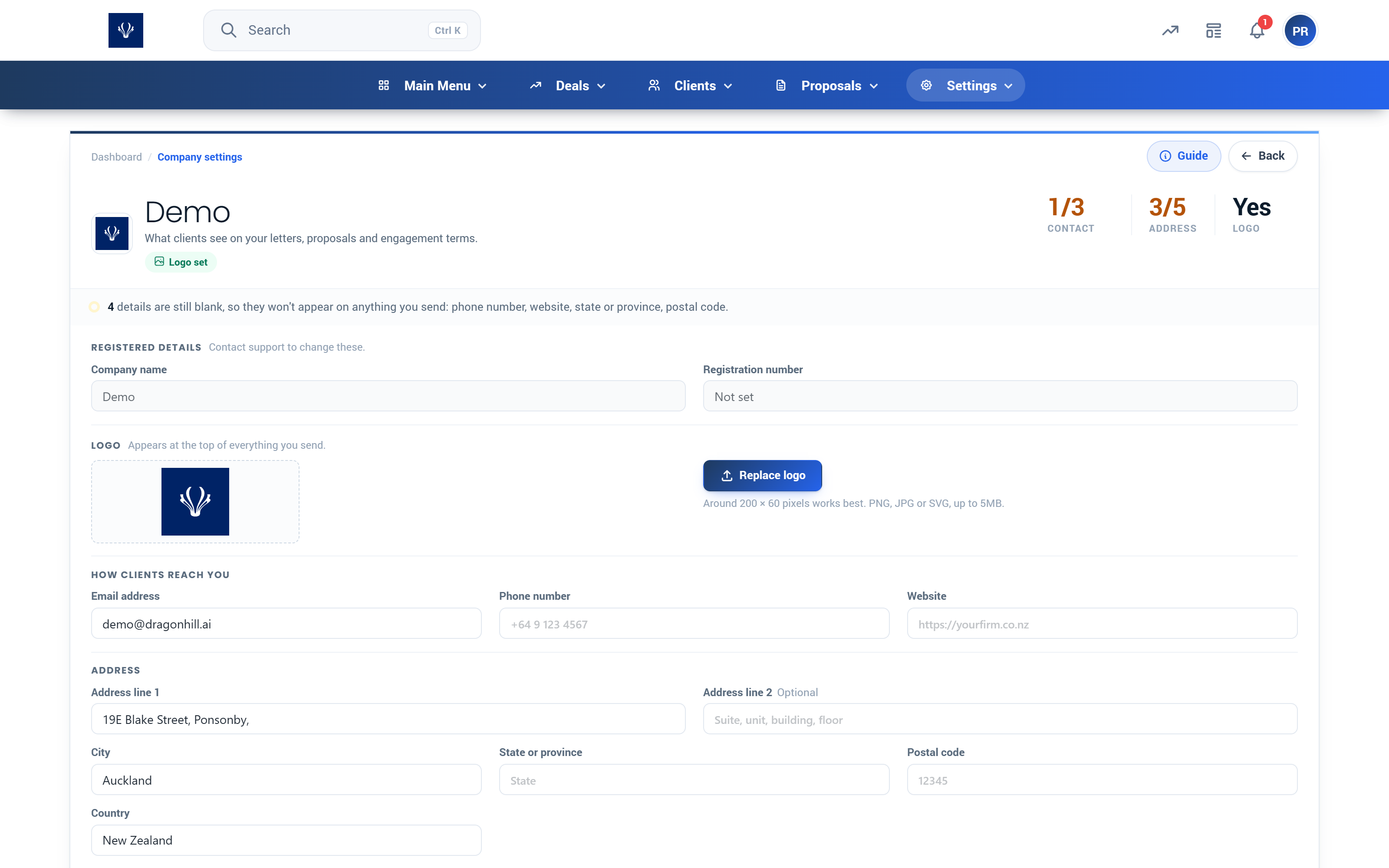1389x868 pixels.
Task: Click the Guide button
Action: (1184, 156)
